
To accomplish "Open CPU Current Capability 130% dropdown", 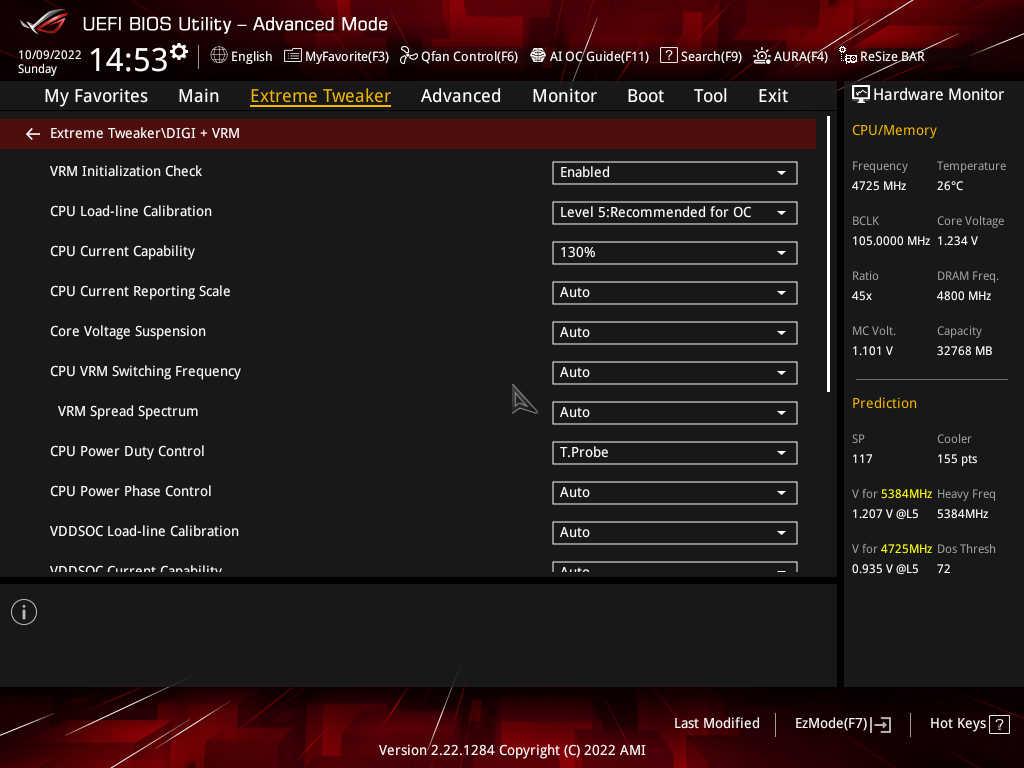I will (675, 253).
